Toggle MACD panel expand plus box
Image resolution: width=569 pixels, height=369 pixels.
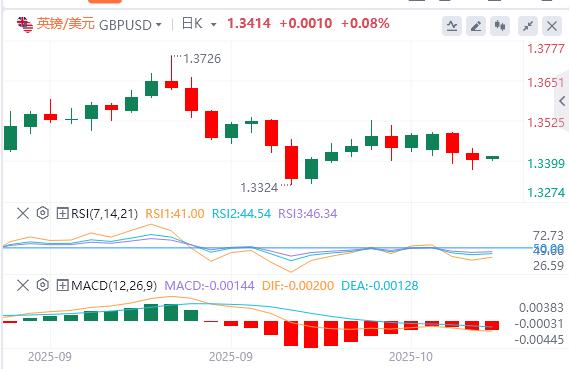click(x=62, y=286)
